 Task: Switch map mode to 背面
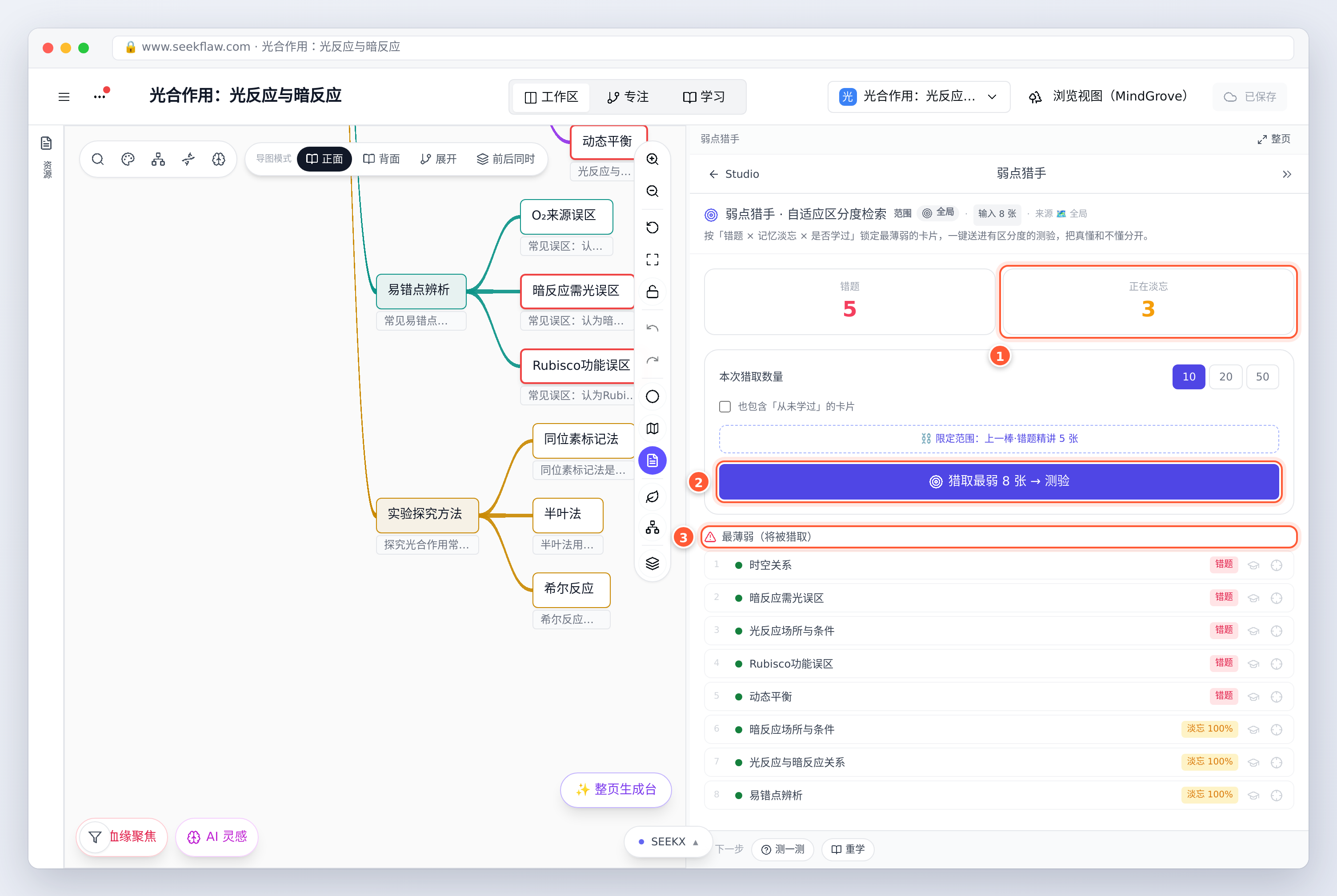point(382,159)
